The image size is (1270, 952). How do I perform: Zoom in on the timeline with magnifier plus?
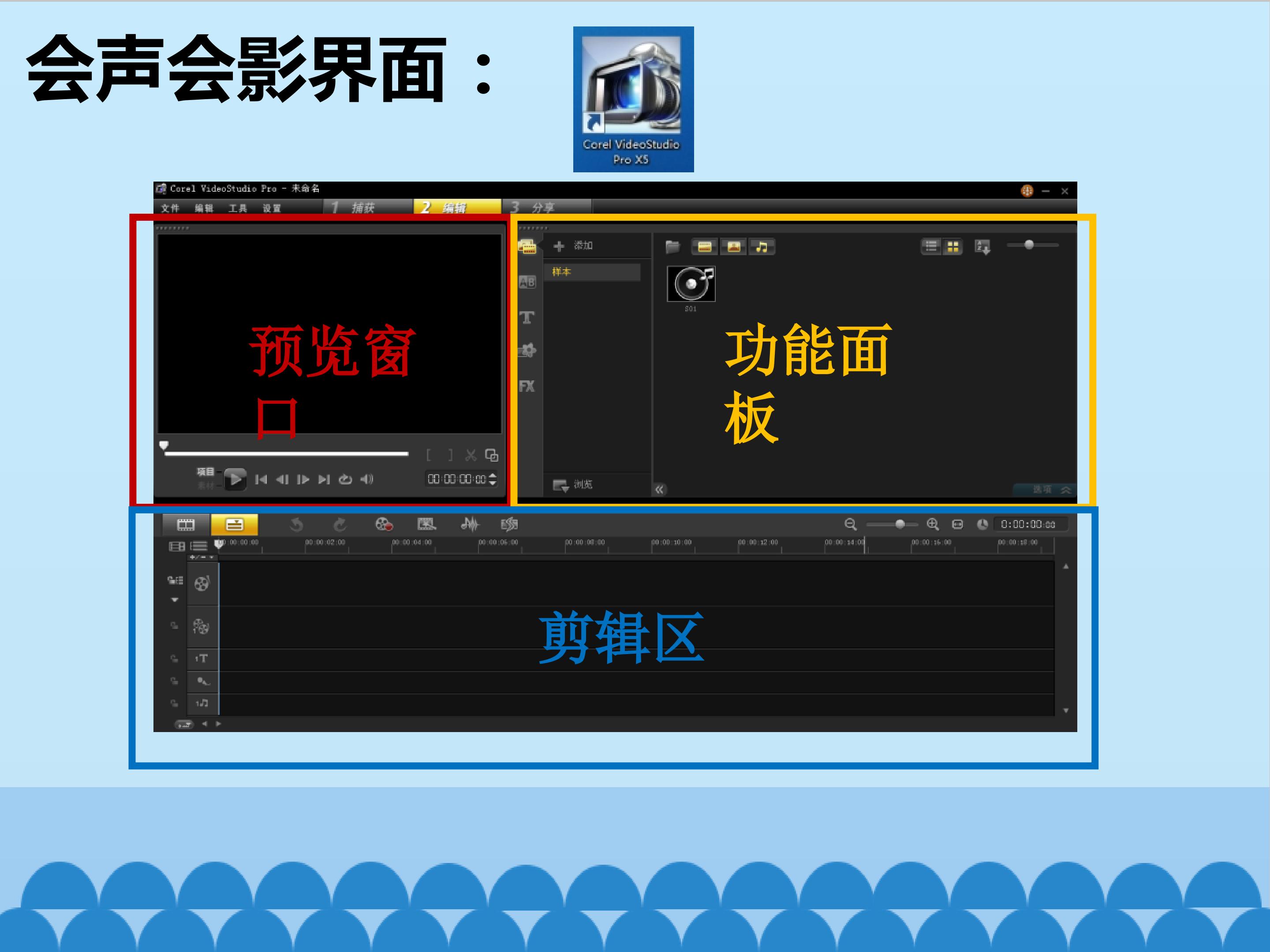pos(933,524)
